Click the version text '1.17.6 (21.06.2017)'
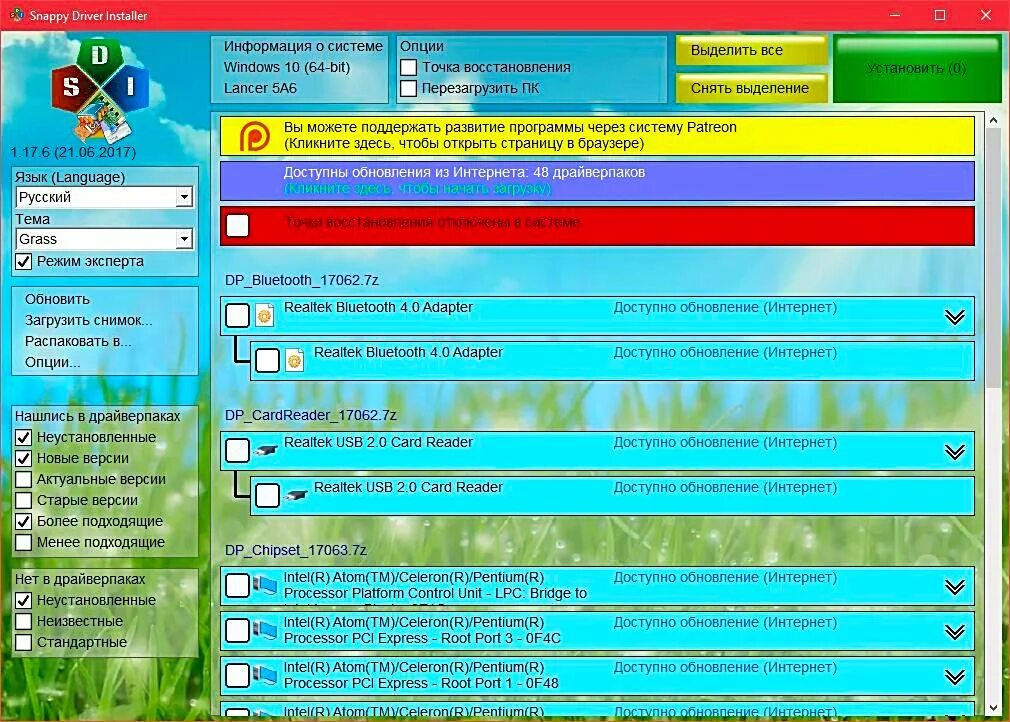 [x=73, y=153]
